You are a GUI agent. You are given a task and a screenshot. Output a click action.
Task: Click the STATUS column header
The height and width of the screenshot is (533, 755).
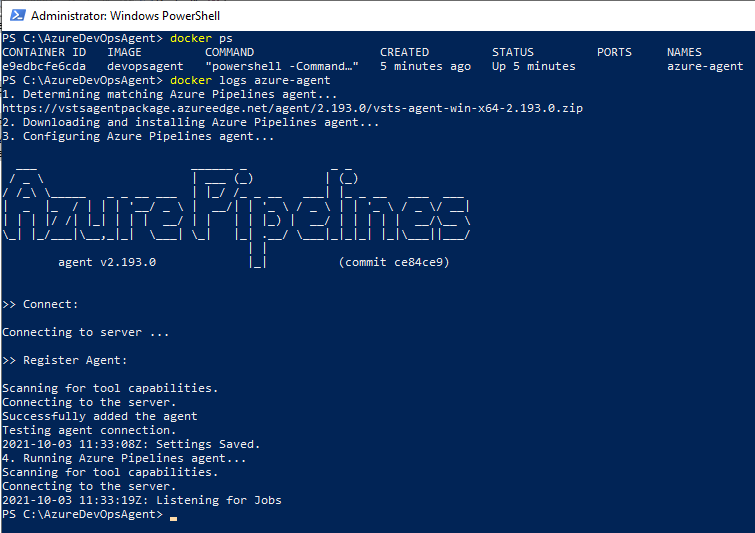point(513,52)
